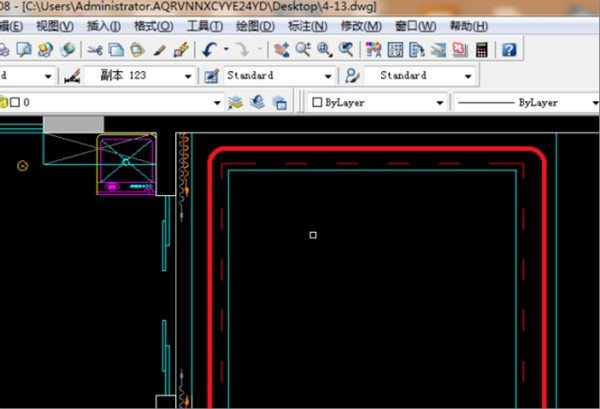600x409 pixels.
Task: Click the ByLayer color swatch box
Action: tap(317, 102)
